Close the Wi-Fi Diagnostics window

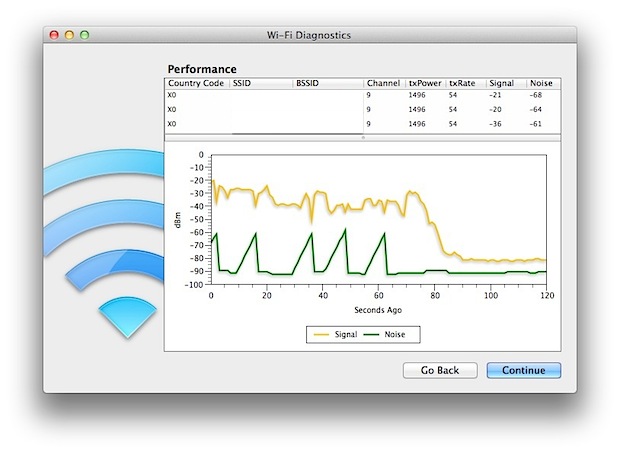(x=54, y=35)
